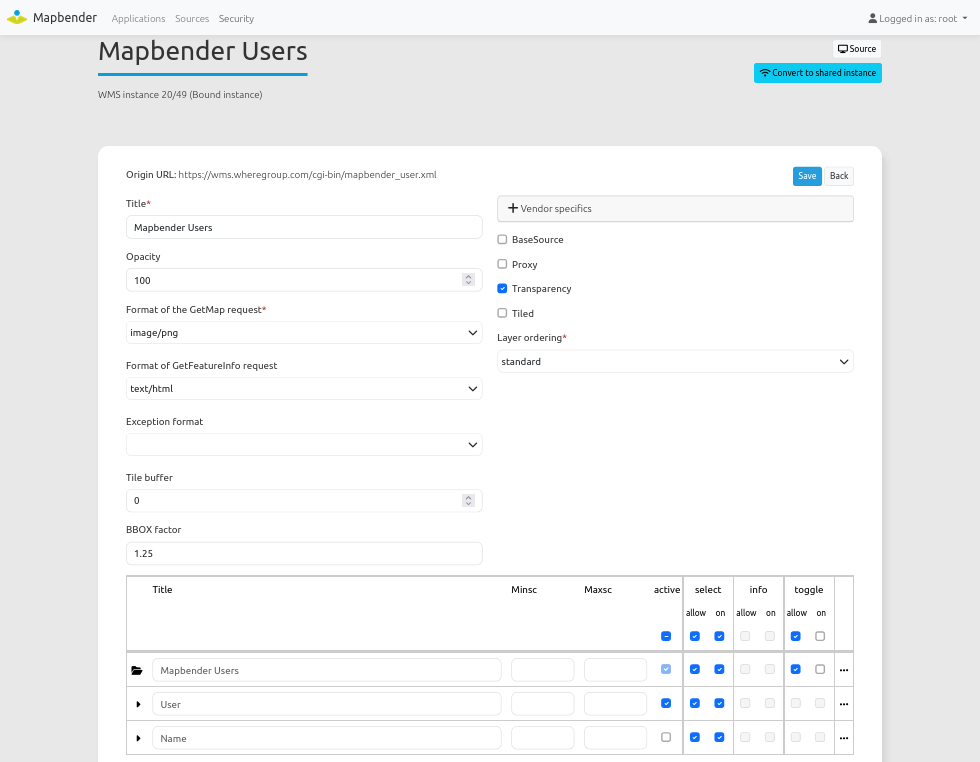Image resolution: width=980 pixels, height=762 pixels.
Task: Uncheck select allow in User row
Action: coord(694,703)
